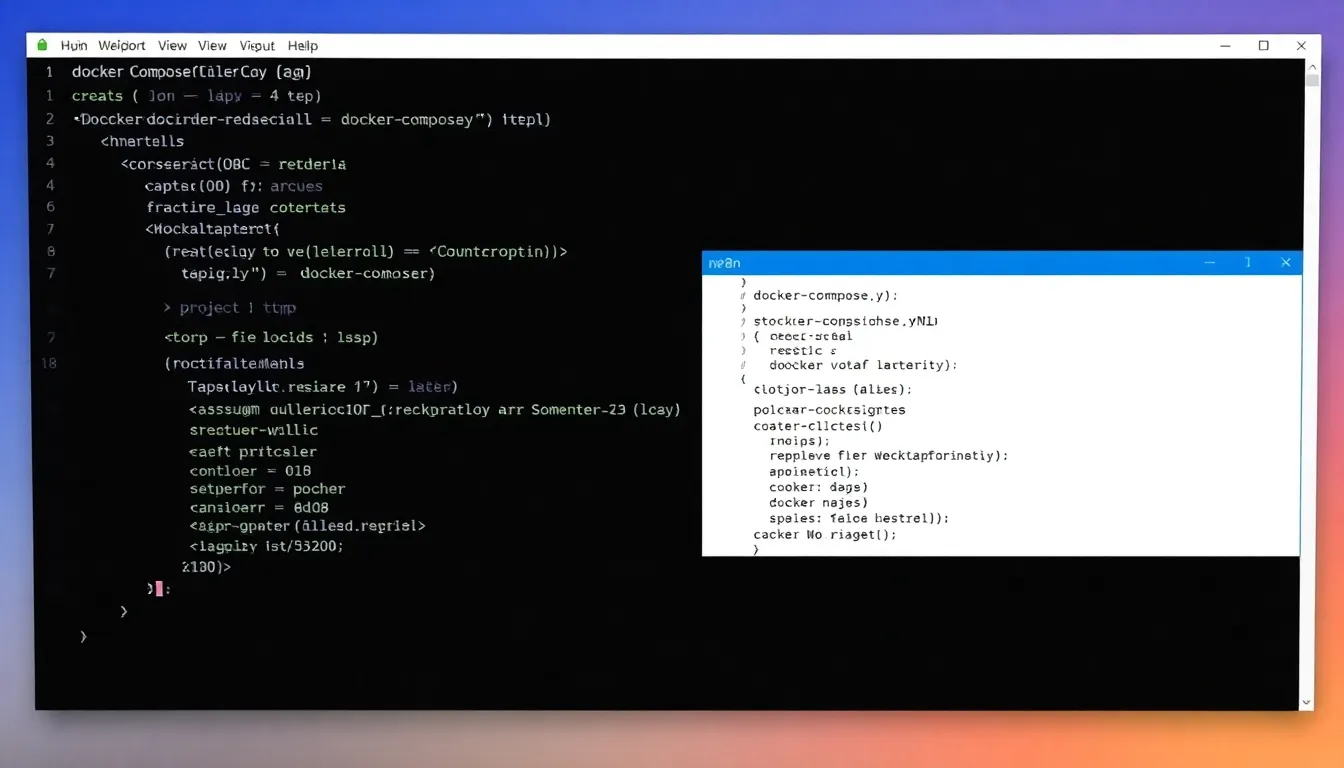Click the ne8n title bar label
Viewport: 1344px width, 768px height.
[x=724, y=262]
